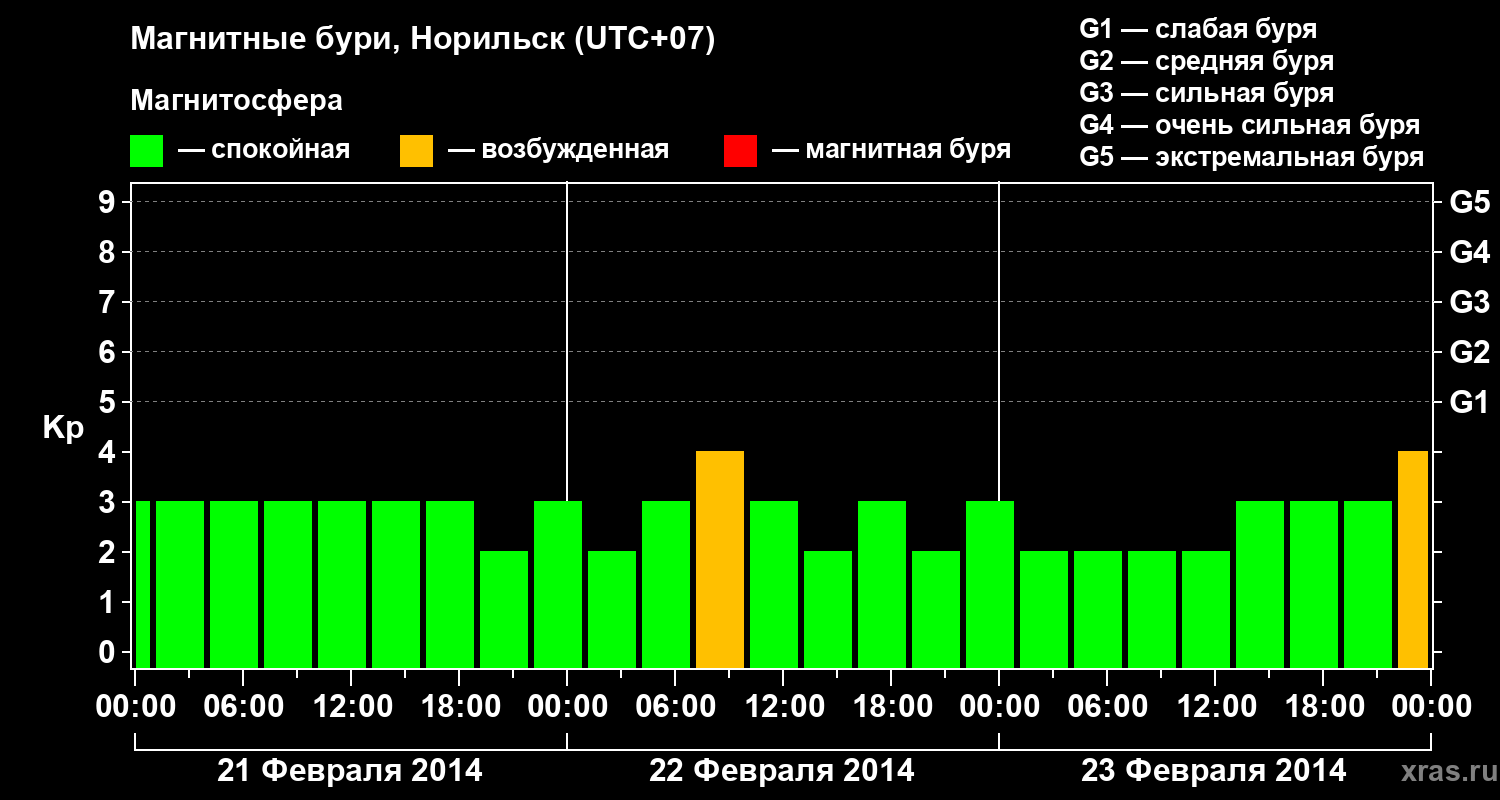Click the right-axis G4 tick label
The height and width of the screenshot is (800, 1500).
pyautogui.click(x=1470, y=252)
